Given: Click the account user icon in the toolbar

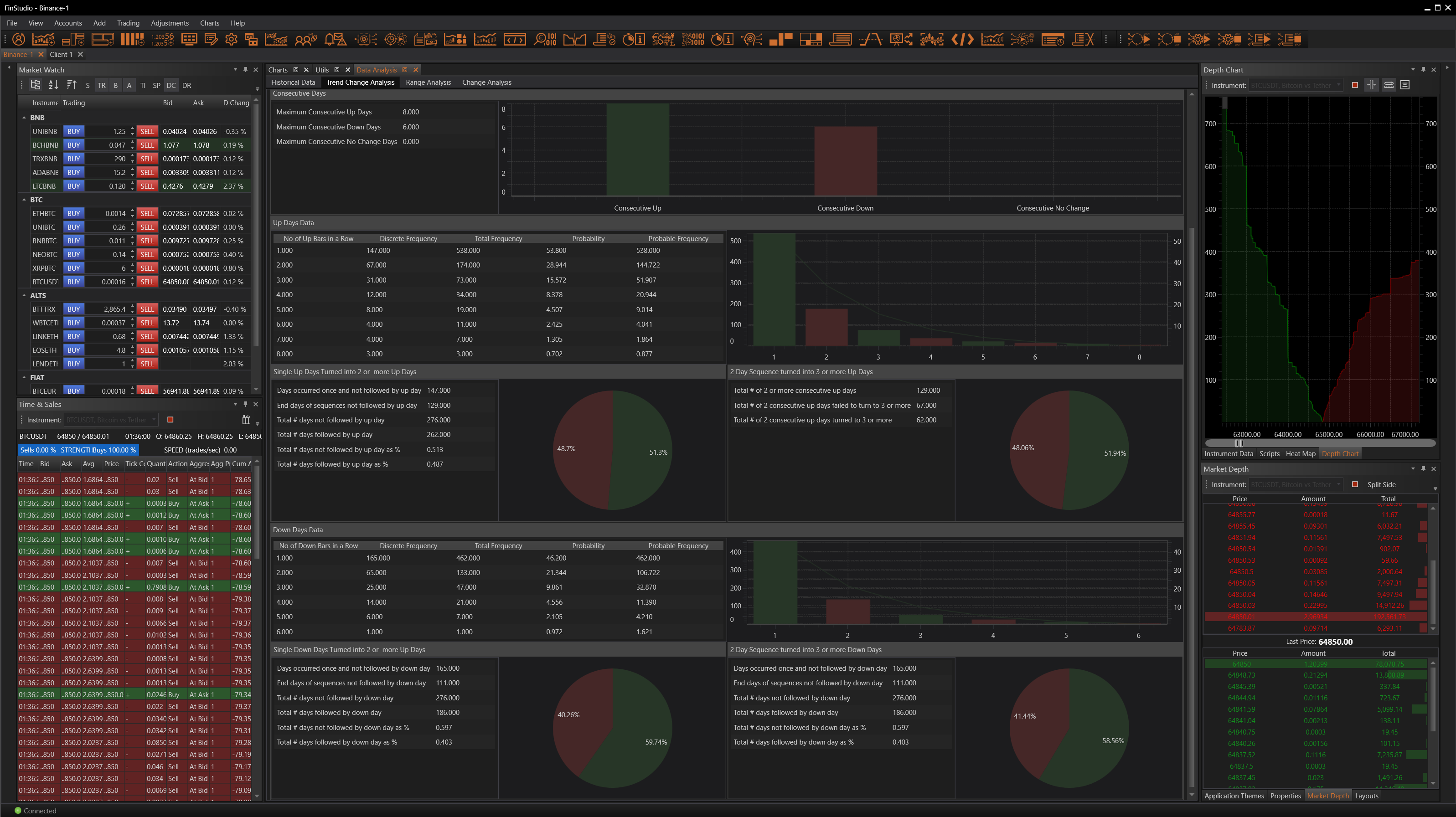Looking at the screenshot, I should point(19,39).
